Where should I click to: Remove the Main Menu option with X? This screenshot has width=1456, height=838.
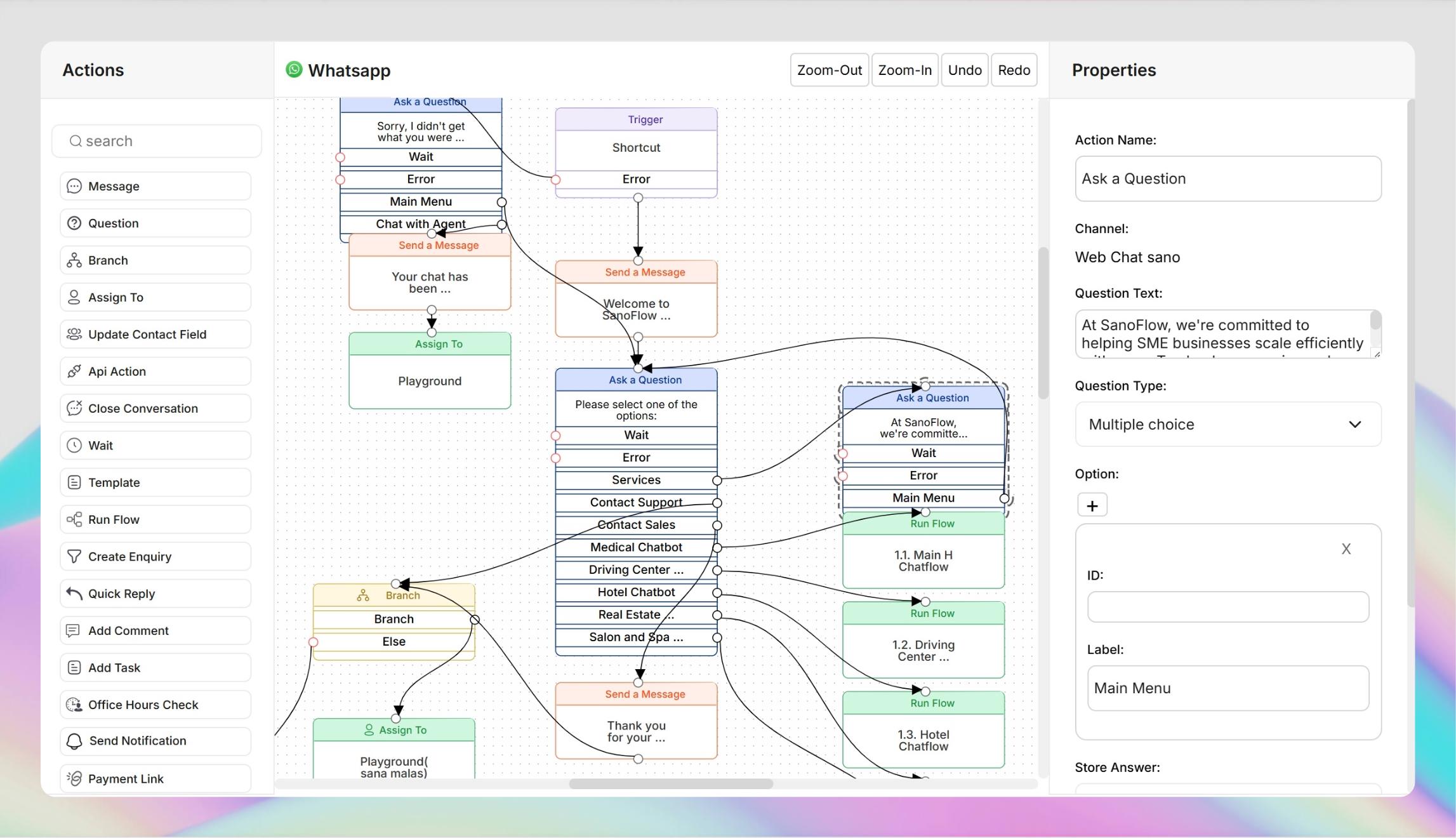[1346, 549]
